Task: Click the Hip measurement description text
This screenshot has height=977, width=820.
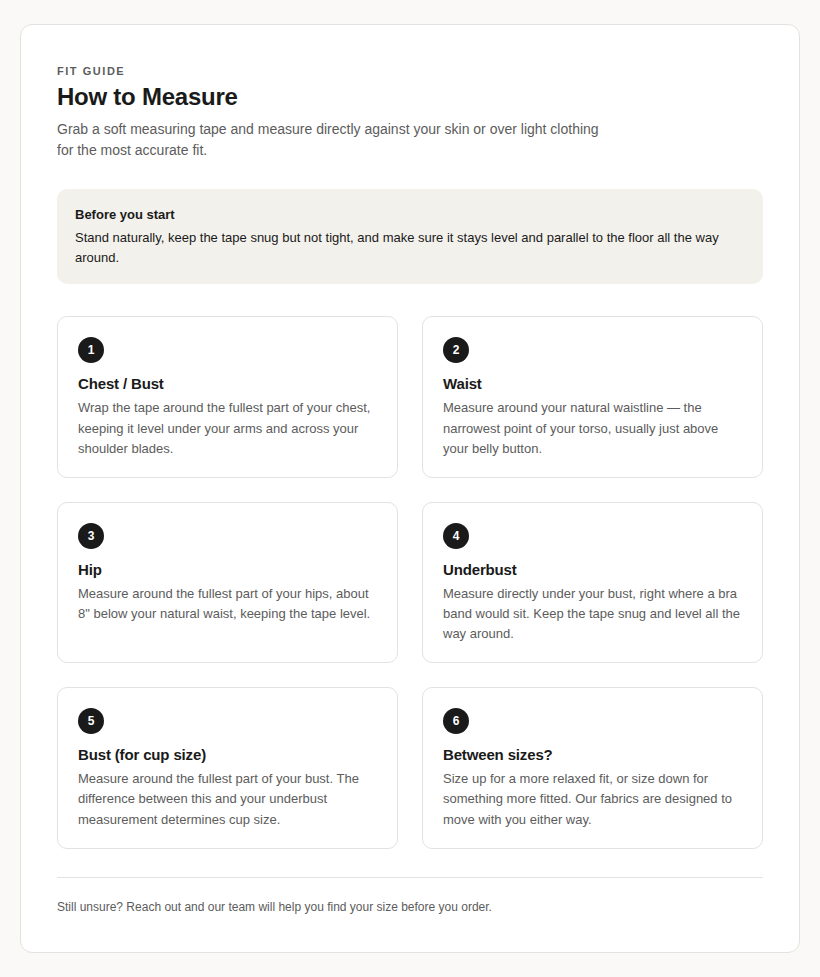Action: [224, 603]
